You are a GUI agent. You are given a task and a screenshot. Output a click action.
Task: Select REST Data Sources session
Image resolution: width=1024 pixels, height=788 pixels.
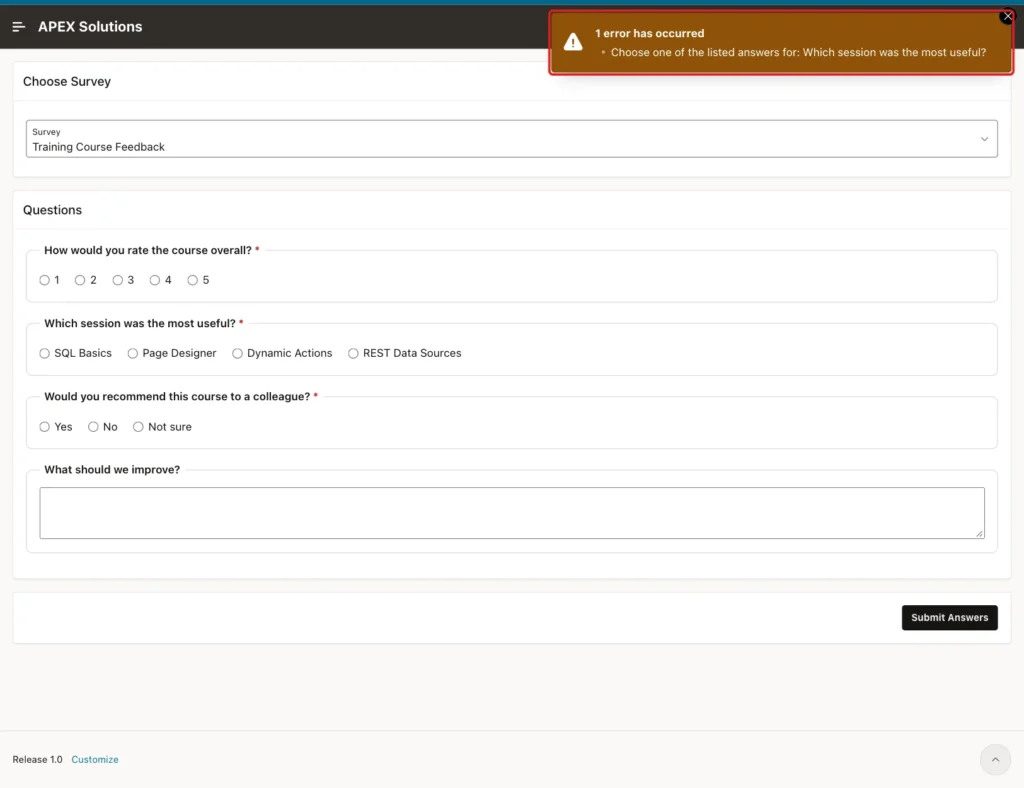pyautogui.click(x=353, y=353)
